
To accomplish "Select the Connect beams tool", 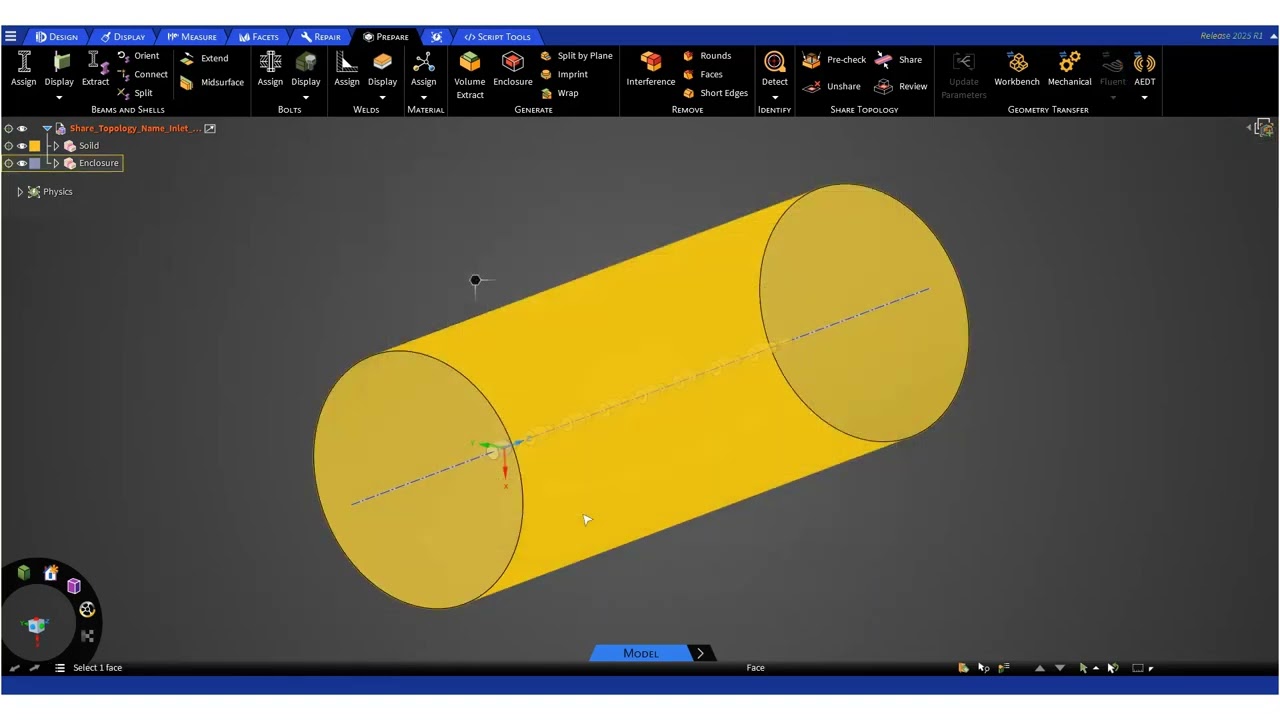I will tap(142, 74).
